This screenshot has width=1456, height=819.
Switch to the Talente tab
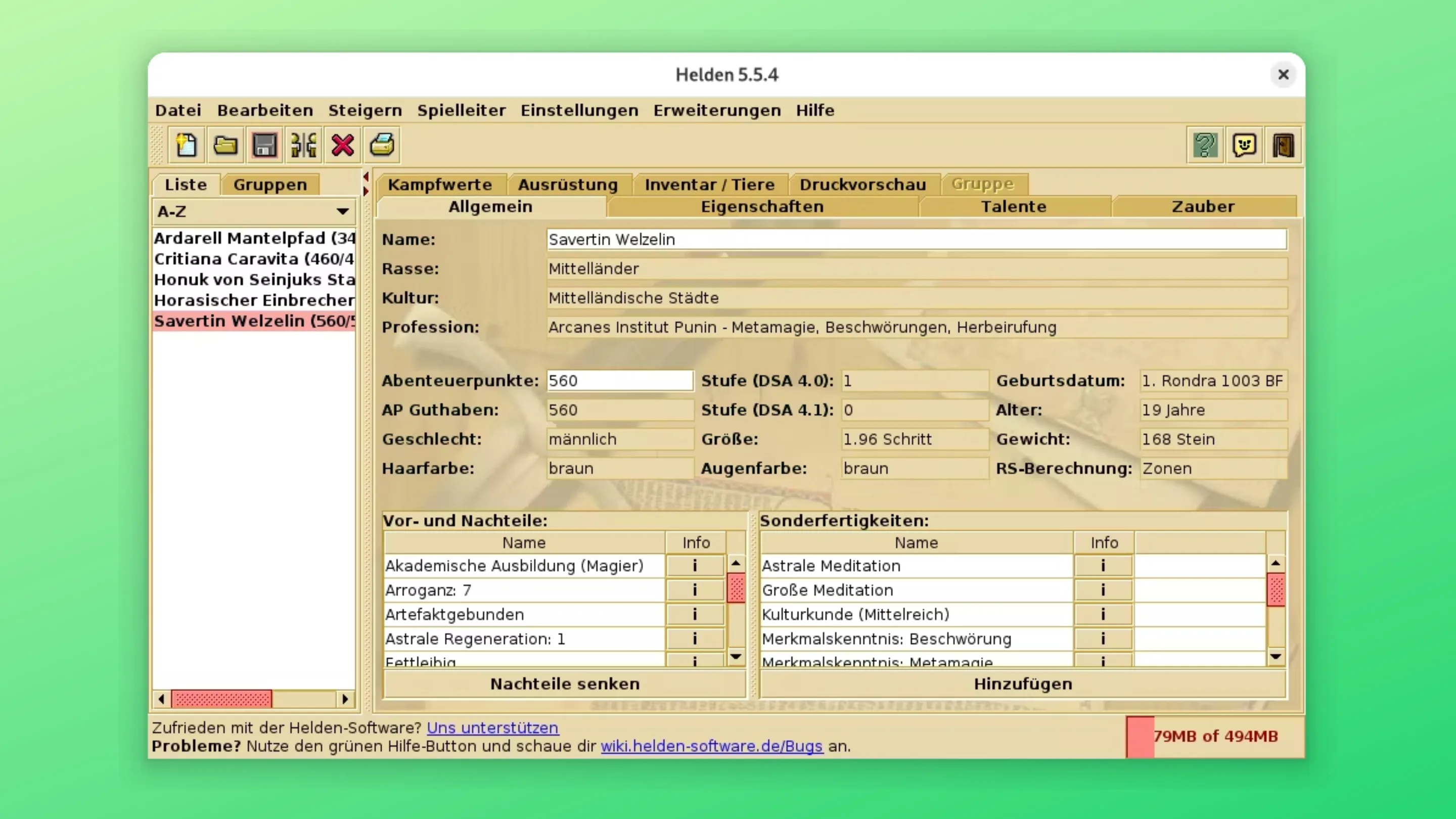click(1014, 206)
